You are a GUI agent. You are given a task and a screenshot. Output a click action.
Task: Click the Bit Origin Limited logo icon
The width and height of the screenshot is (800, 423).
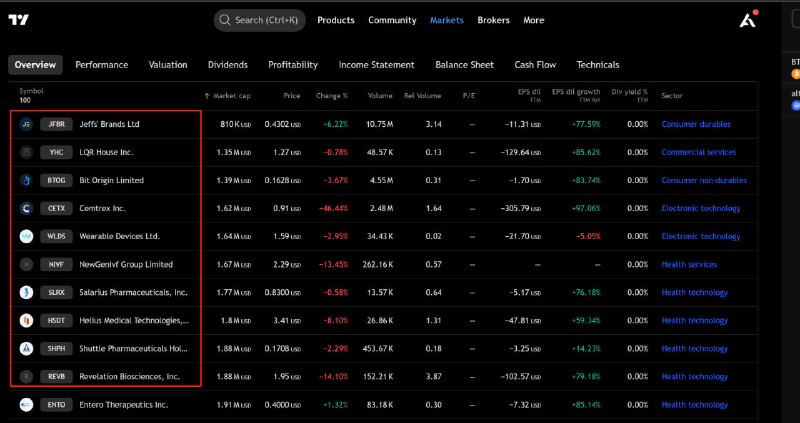[26, 180]
